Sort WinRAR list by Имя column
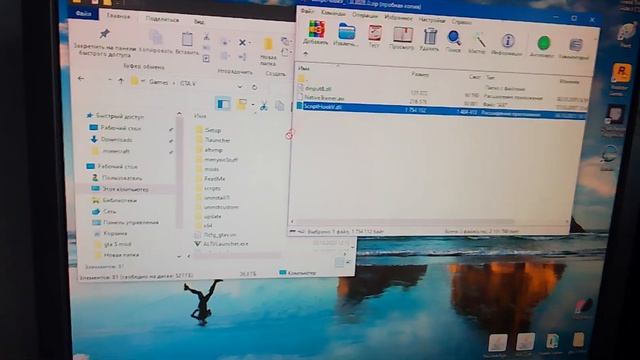 pos(303,68)
